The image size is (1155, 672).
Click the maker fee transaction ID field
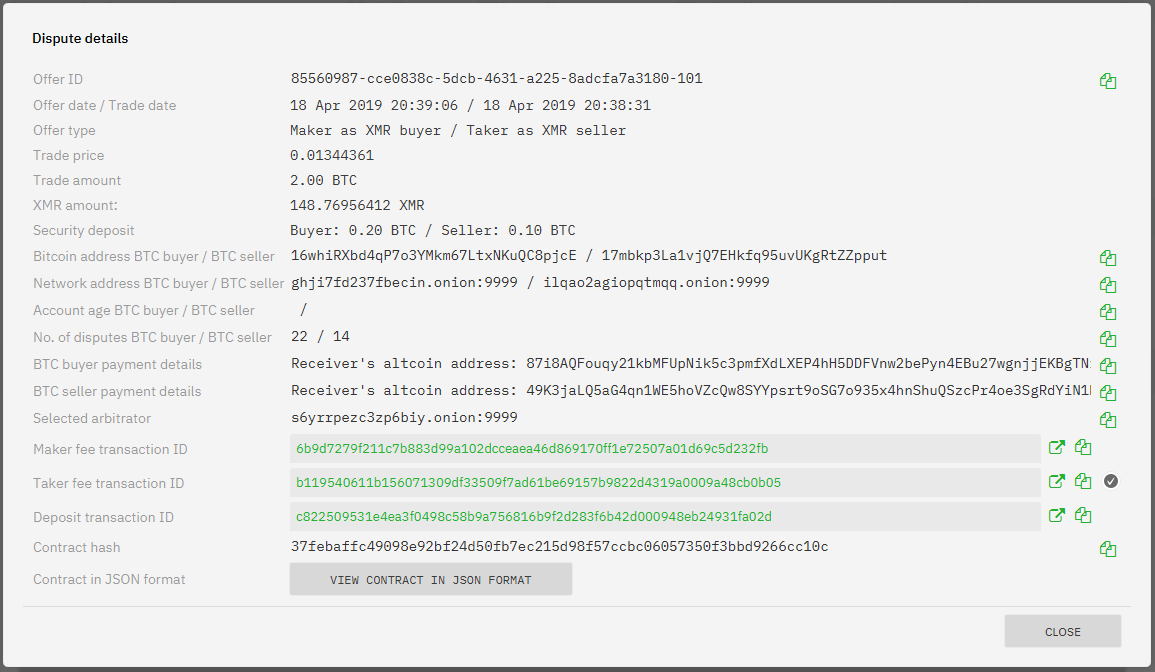pyautogui.click(x=664, y=449)
